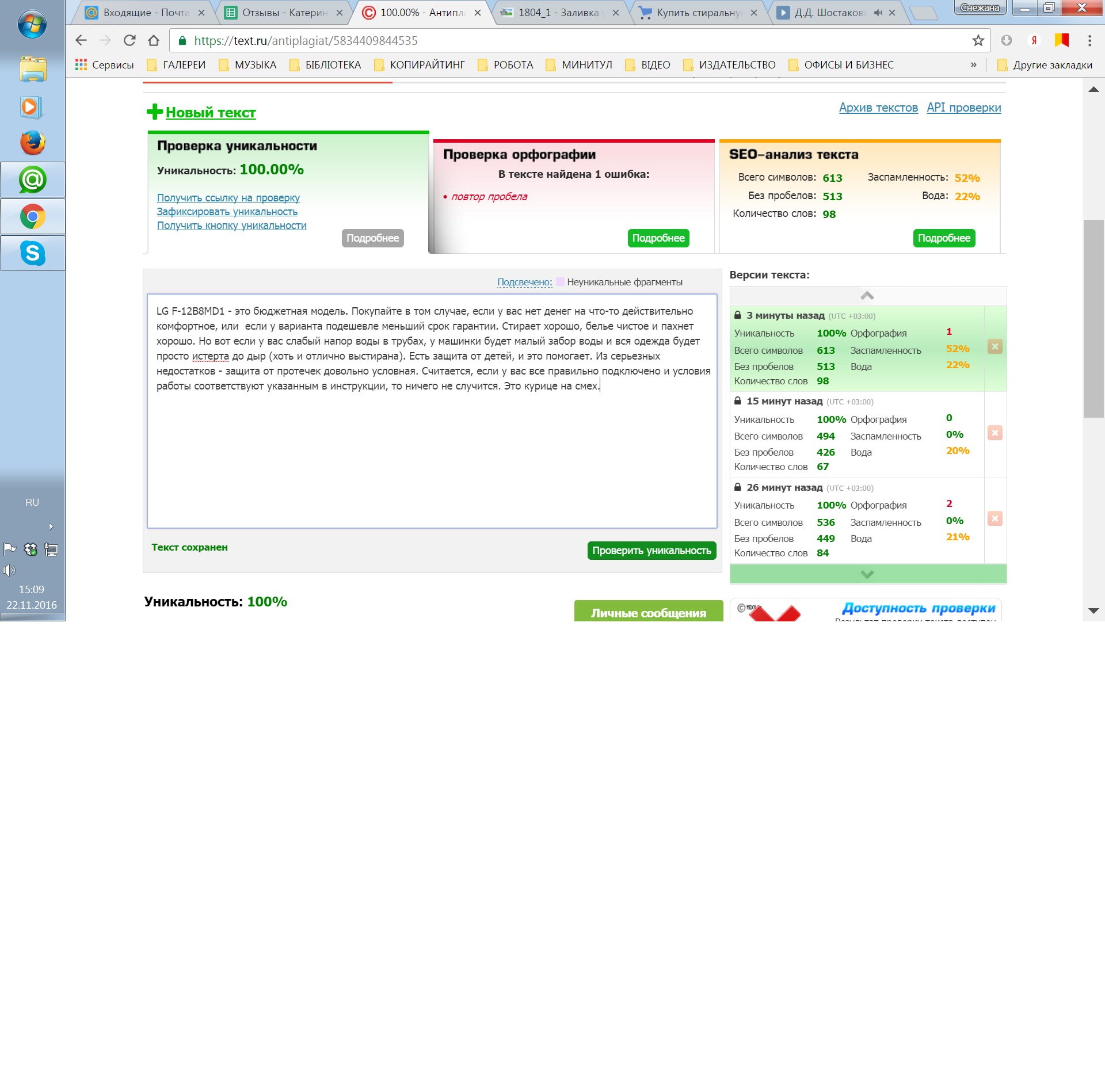Click the home icon in browser toolbar
Image resolution: width=1105 pixels, height=1092 pixels.
154,40
